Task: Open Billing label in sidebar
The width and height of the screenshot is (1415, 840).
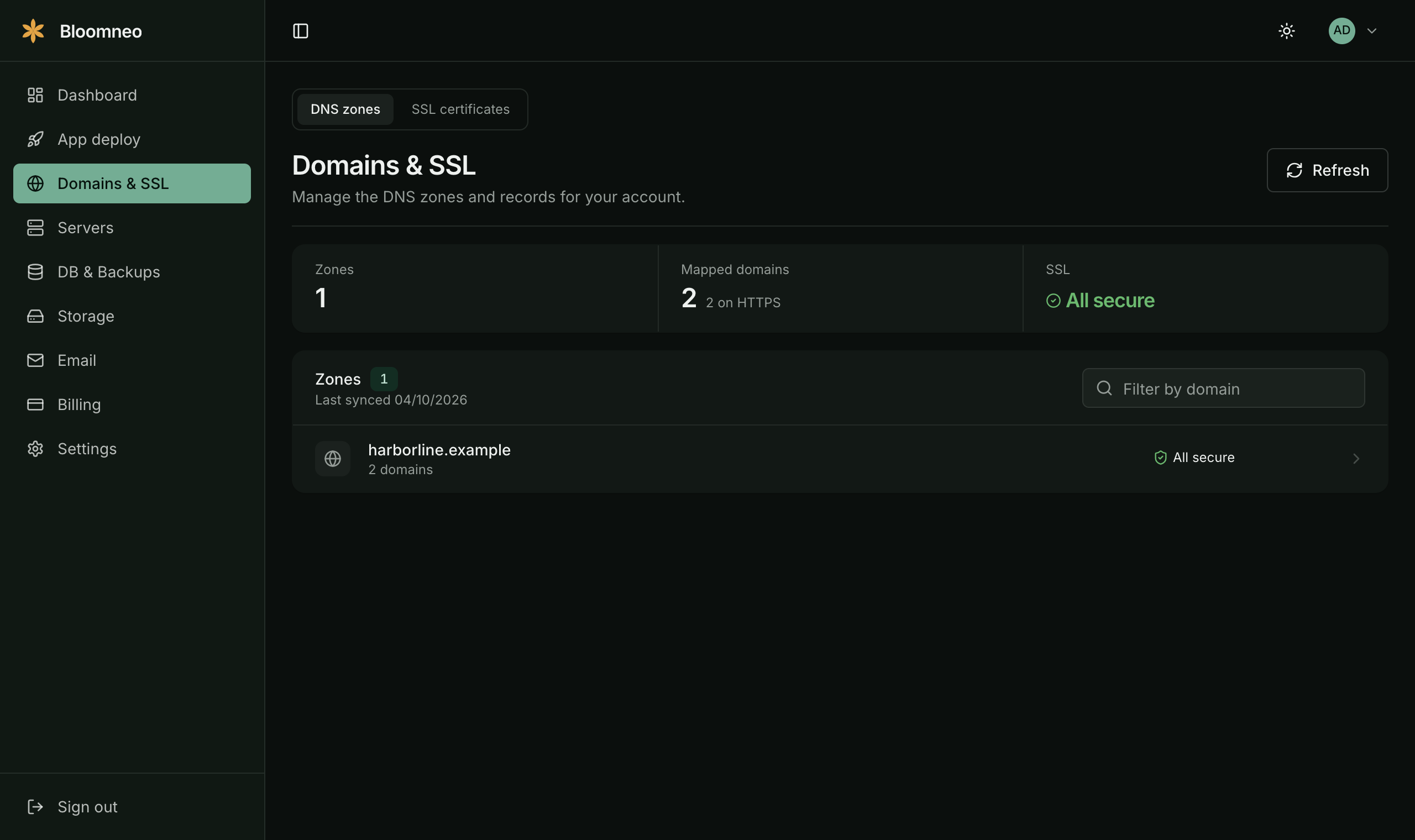Action: click(x=79, y=404)
